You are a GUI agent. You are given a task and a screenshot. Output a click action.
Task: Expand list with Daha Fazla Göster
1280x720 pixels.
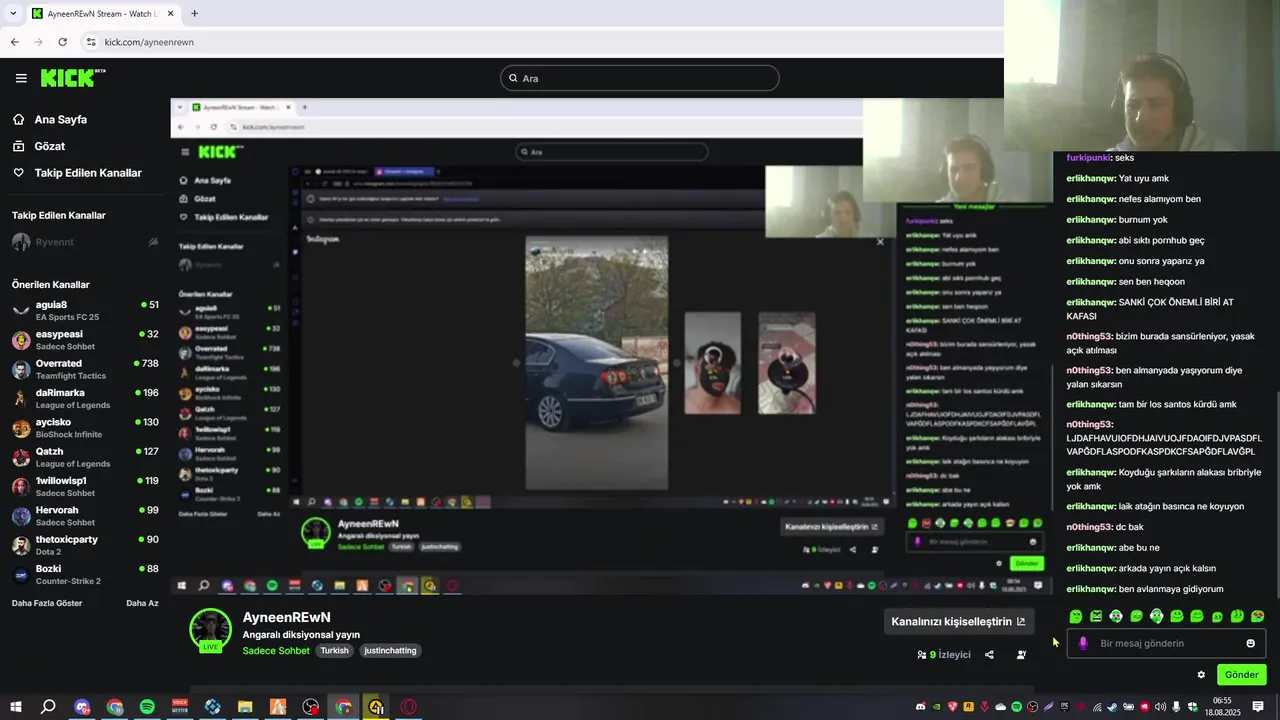coord(47,603)
